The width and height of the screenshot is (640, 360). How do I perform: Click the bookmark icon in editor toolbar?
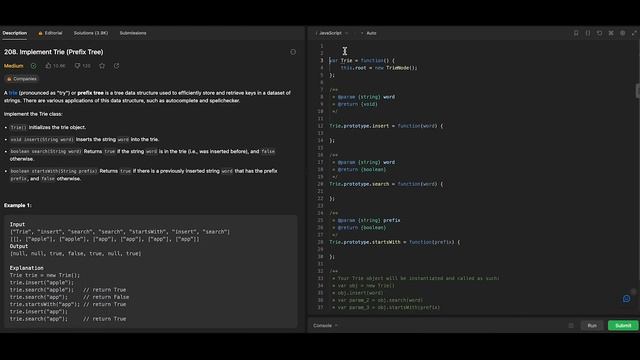tap(576, 33)
